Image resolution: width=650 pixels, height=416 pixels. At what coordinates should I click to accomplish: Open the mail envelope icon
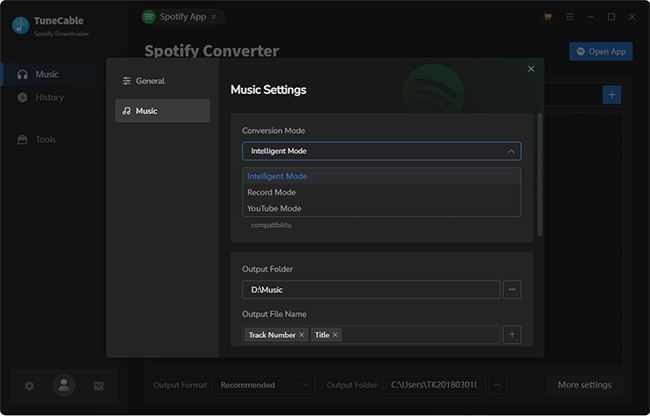(x=99, y=386)
